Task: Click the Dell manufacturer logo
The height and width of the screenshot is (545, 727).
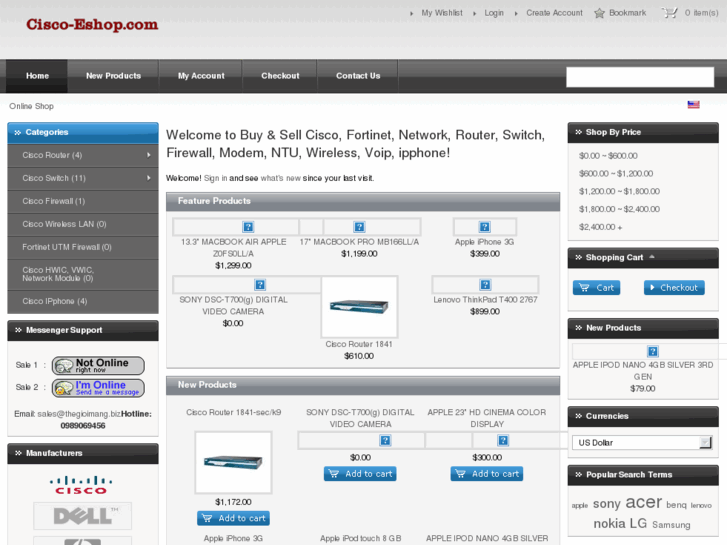Action: click(83, 516)
